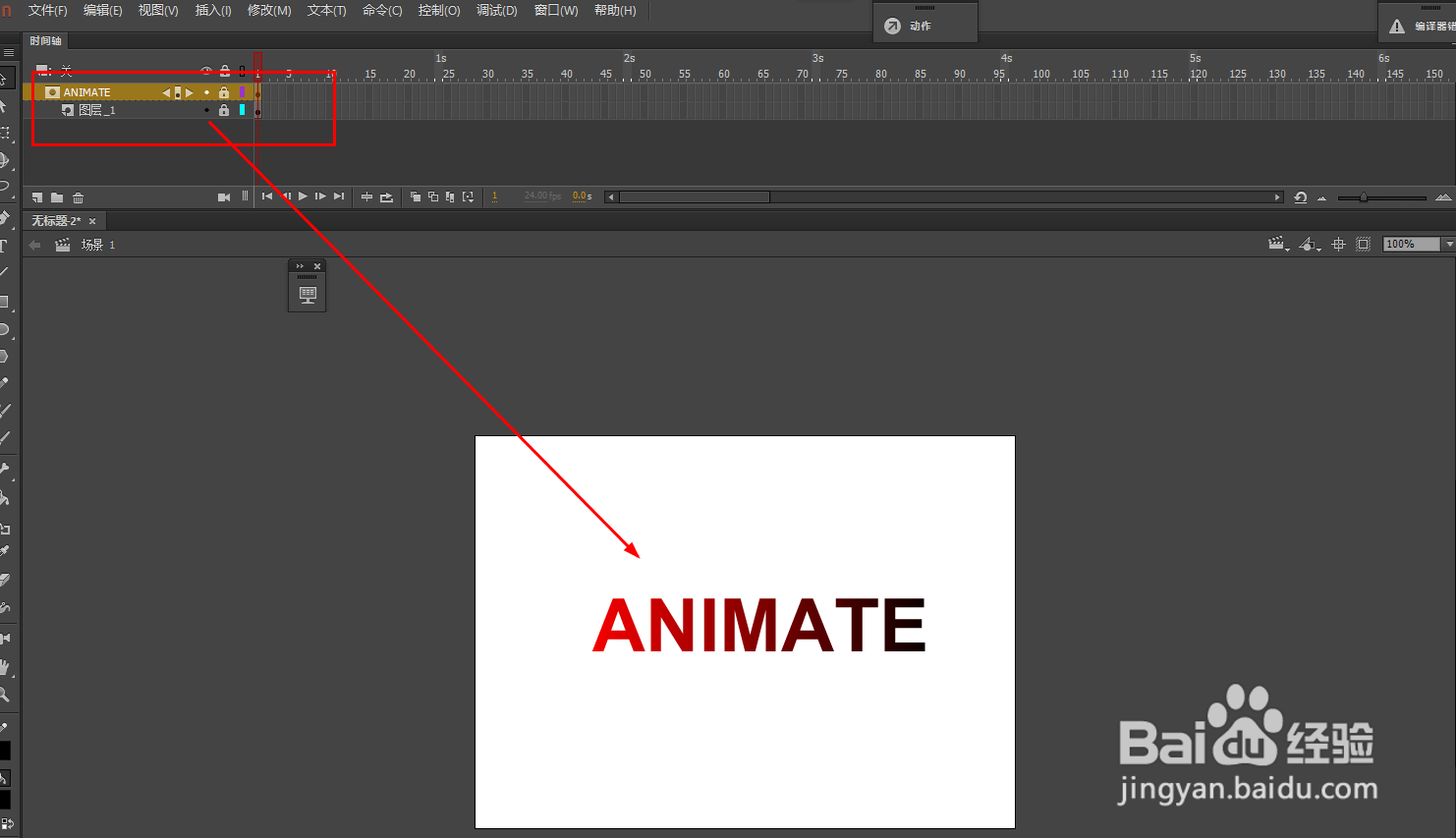Click the lock header to lock all layers
Viewport: 1456px width, 838px height.
(x=225, y=72)
